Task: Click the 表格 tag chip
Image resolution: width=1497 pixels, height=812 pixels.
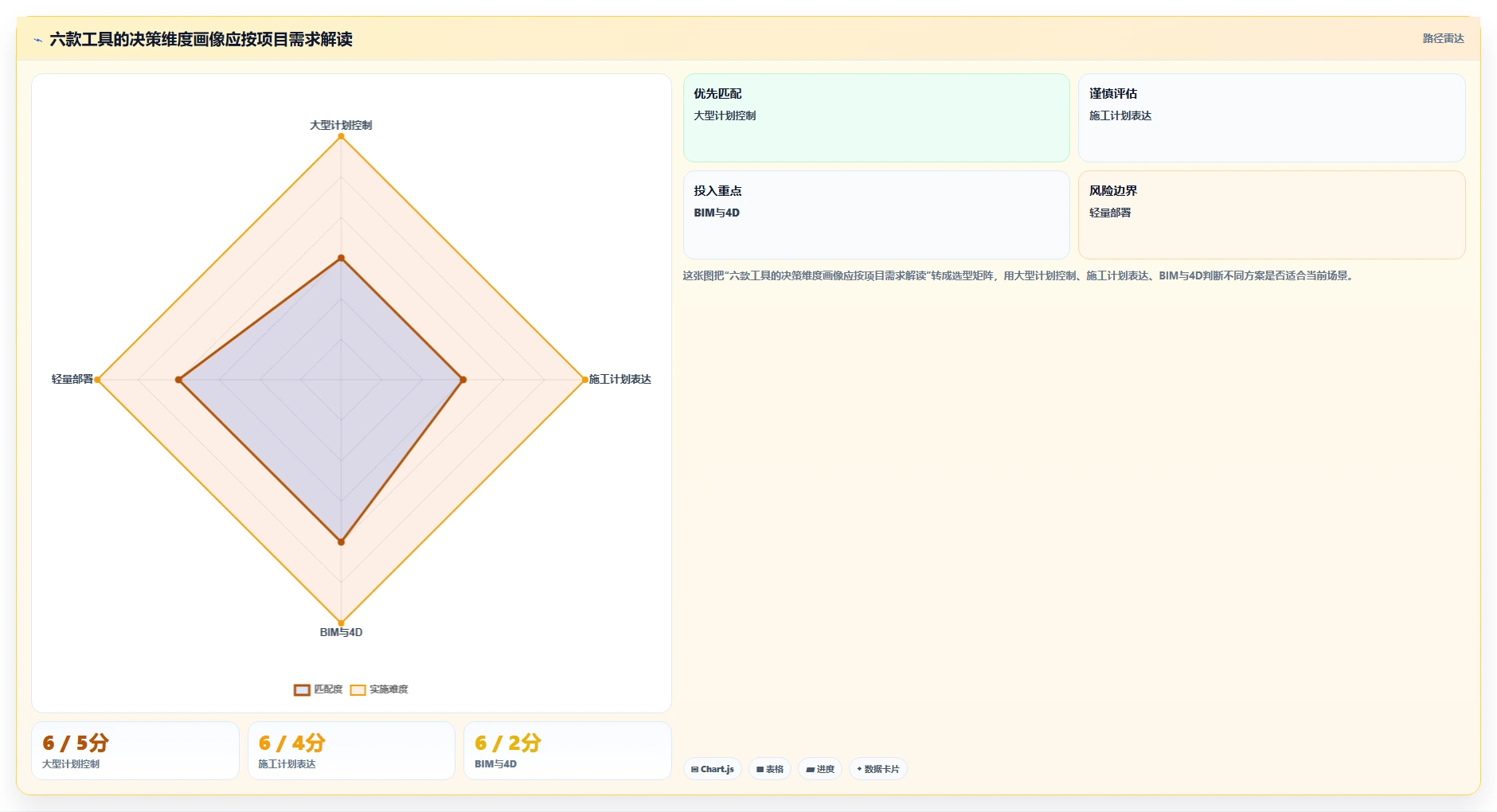Action: (x=770, y=769)
